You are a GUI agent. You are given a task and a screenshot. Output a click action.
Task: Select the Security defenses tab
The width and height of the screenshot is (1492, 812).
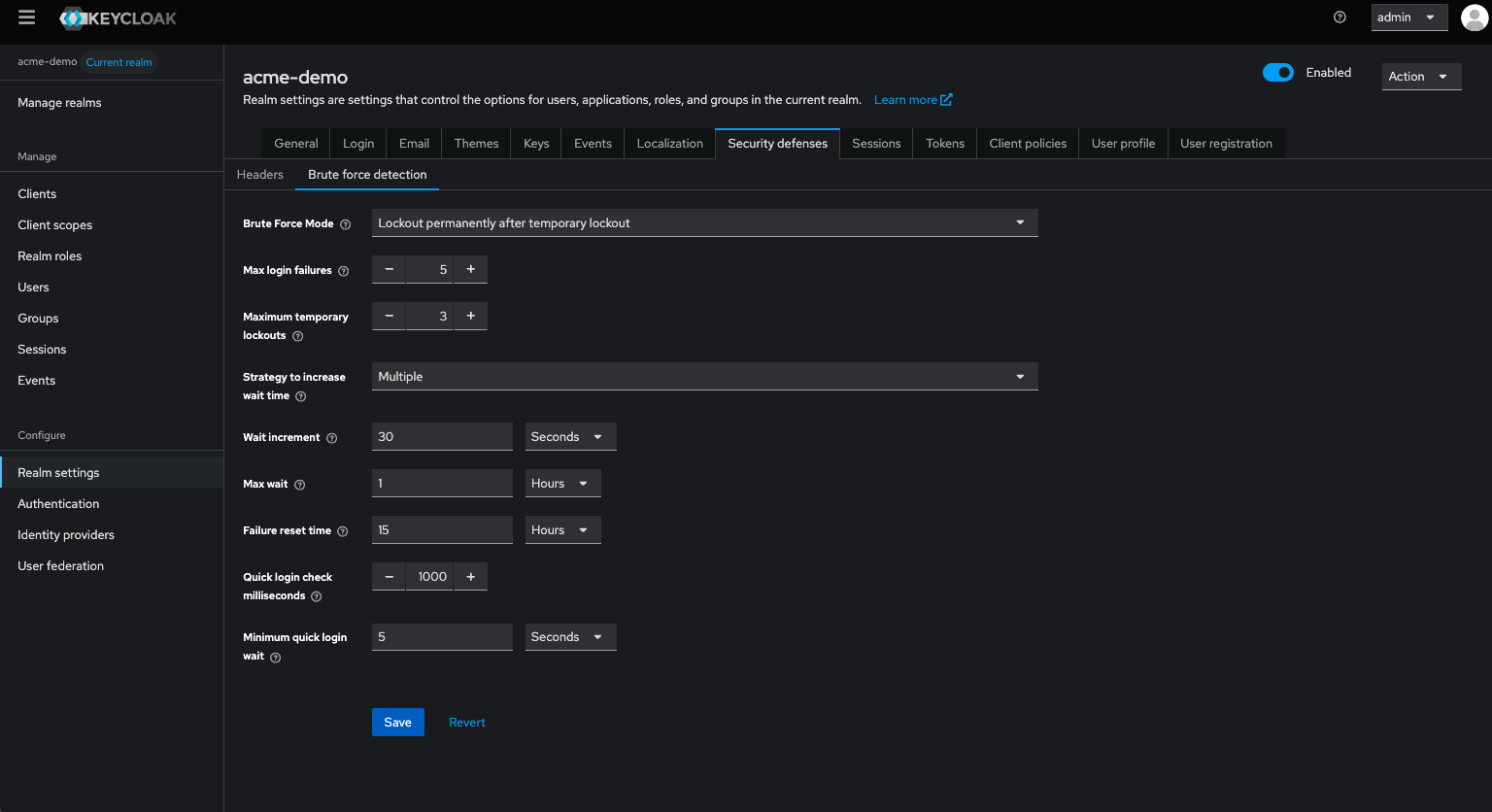(777, 143)
